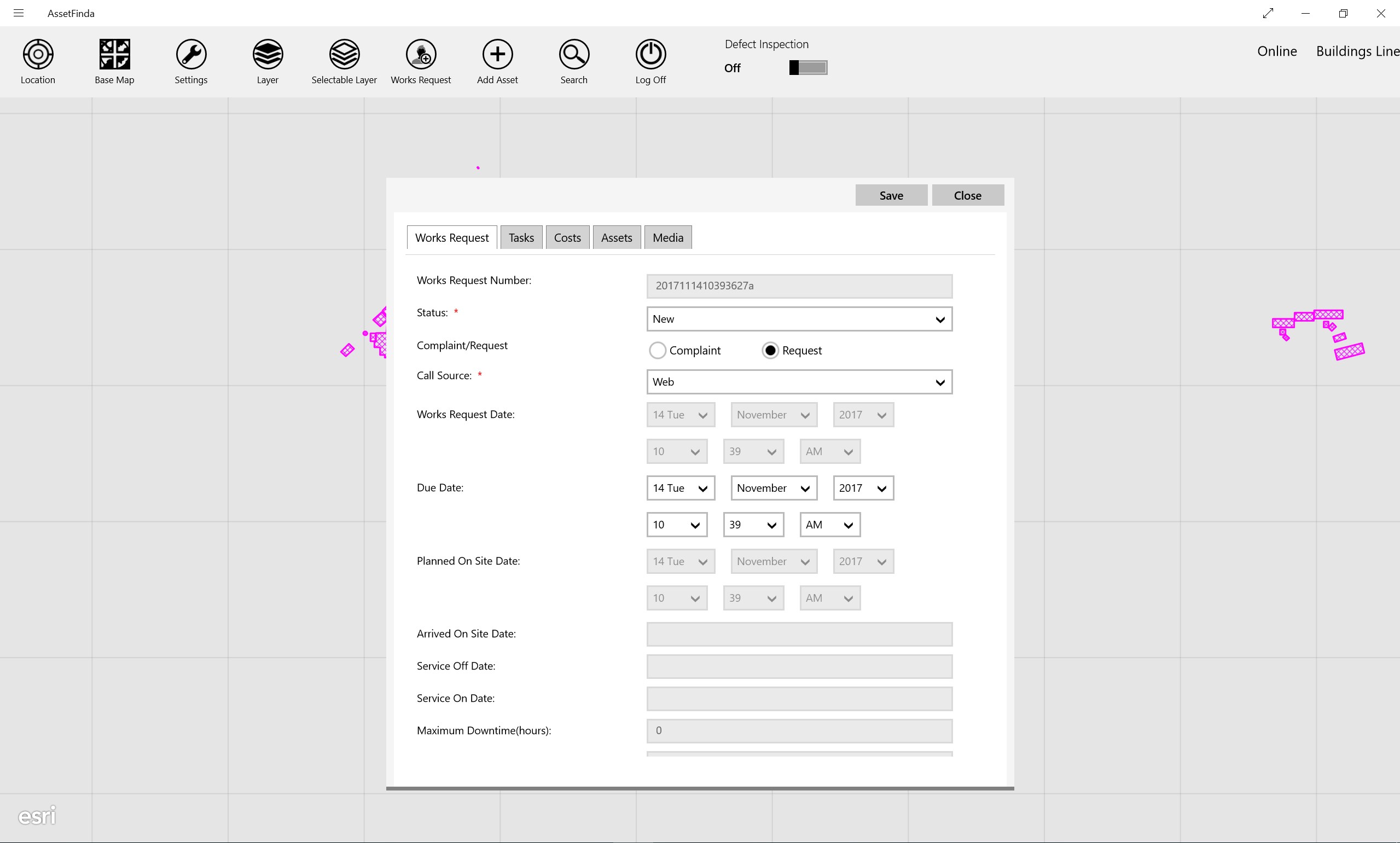Expand the Due Date month dropdown
Screen dimensions: 1400x843
click(x=773, y=488)
